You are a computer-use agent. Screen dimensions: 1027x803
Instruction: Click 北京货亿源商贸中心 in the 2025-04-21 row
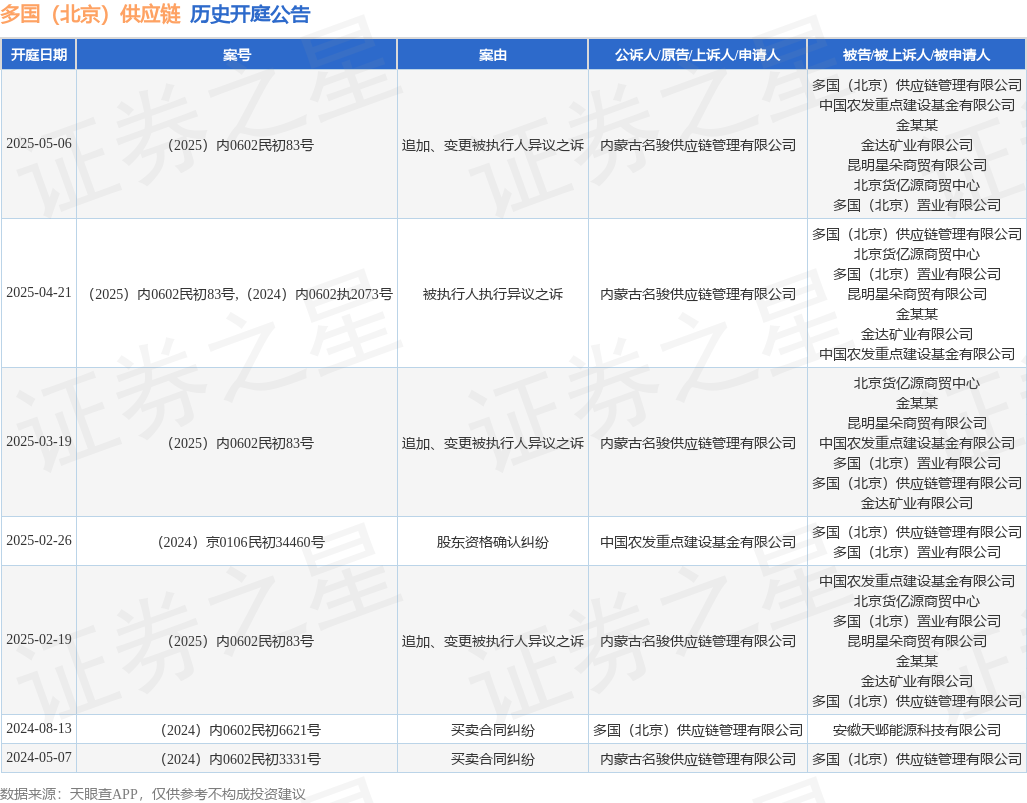(x=916, y=254)
